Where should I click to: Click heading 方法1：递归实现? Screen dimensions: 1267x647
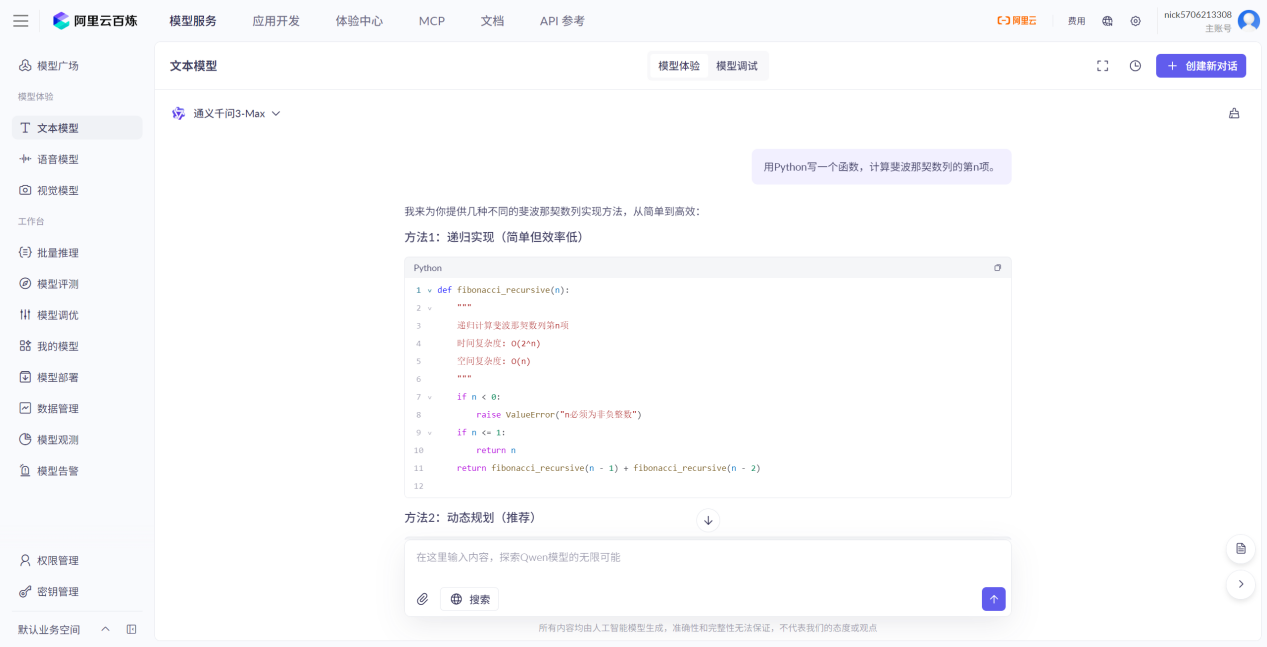(x=494, y=237)
